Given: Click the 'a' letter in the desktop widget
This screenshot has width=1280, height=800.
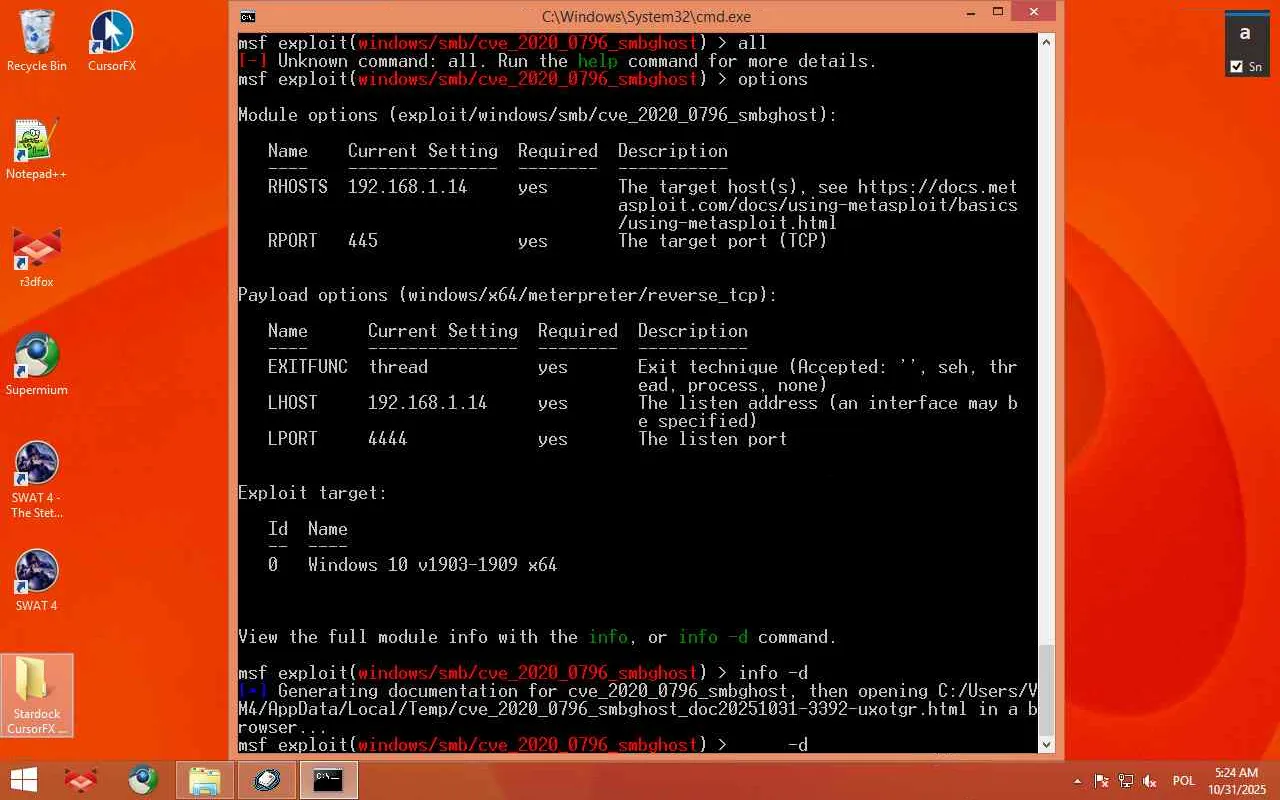Looking at the screenshot, I should click(1245, 32).
